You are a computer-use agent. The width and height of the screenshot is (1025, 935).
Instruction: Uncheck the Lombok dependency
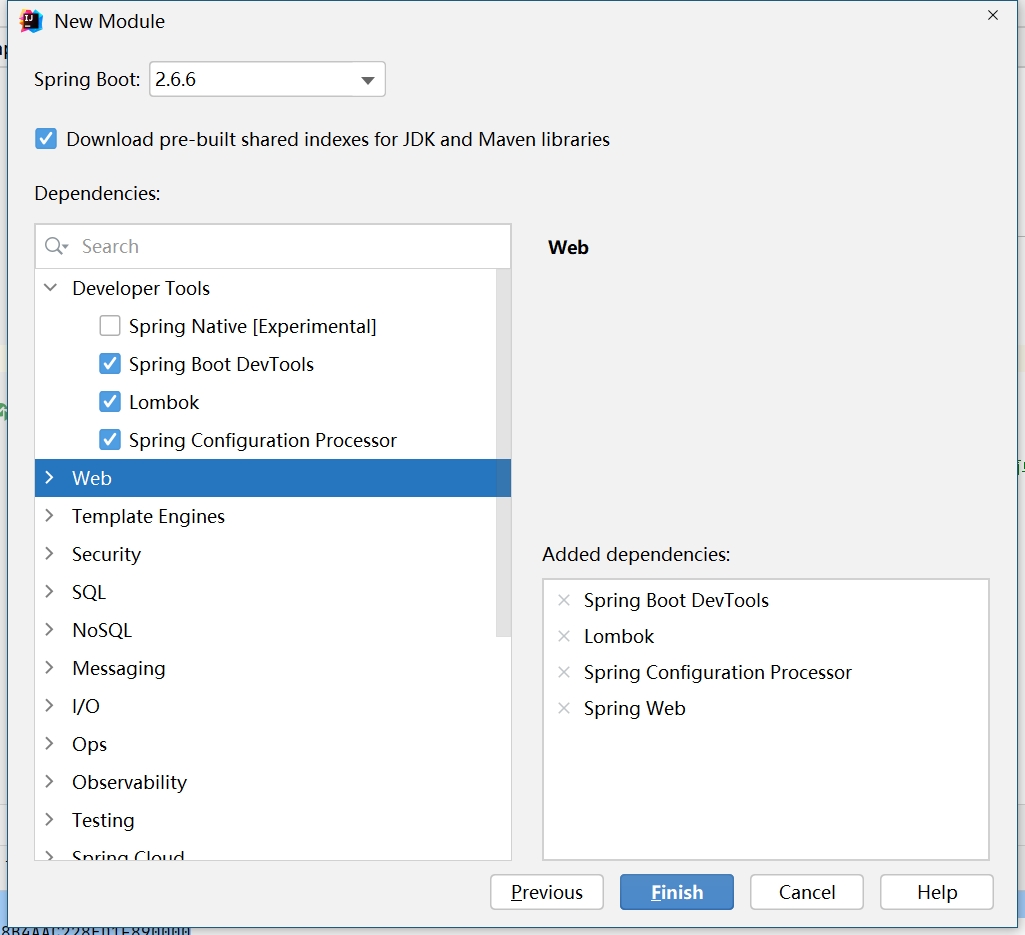(110, 402)
